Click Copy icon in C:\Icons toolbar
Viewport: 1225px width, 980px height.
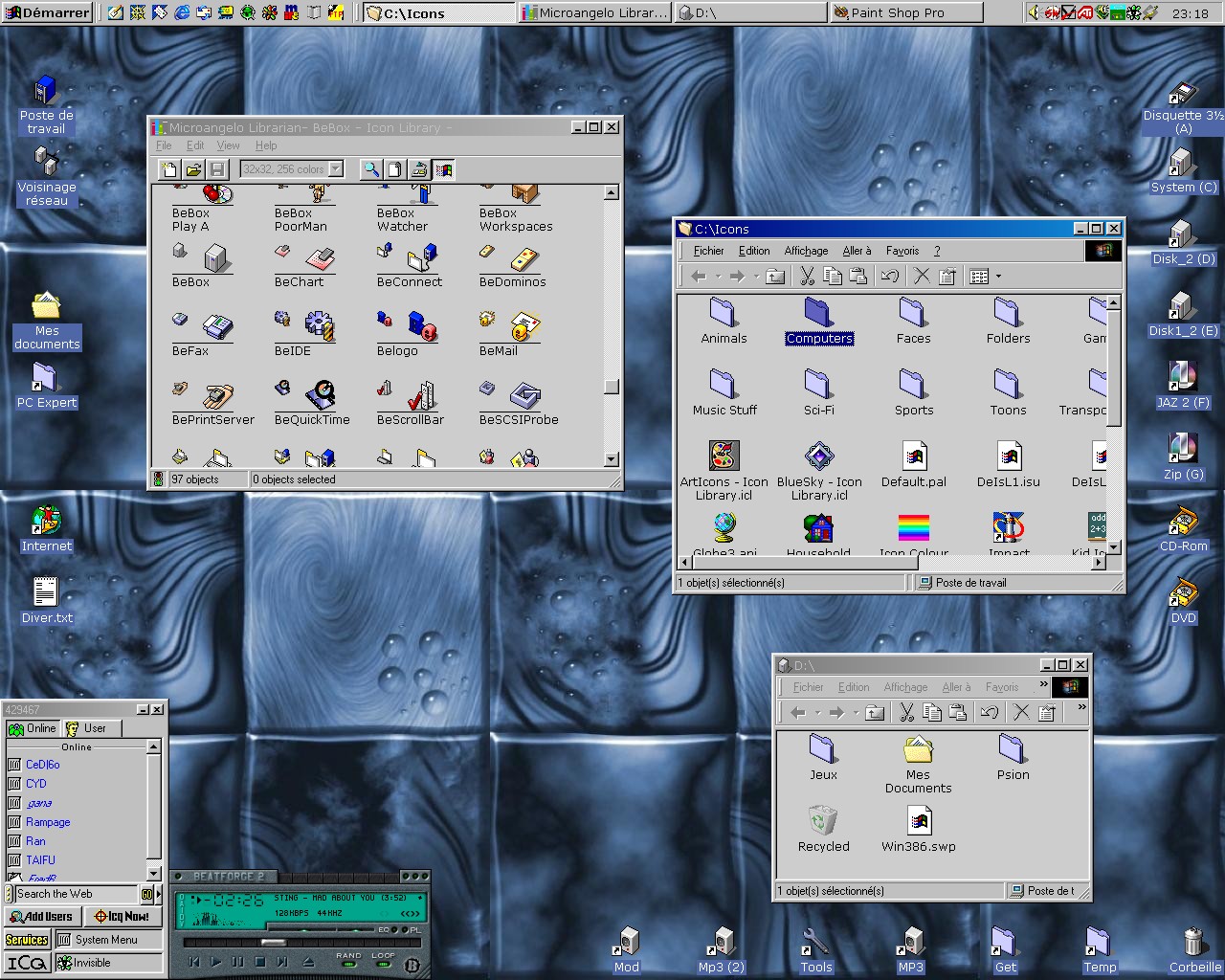pyautogui.click(x=833, y=277)
